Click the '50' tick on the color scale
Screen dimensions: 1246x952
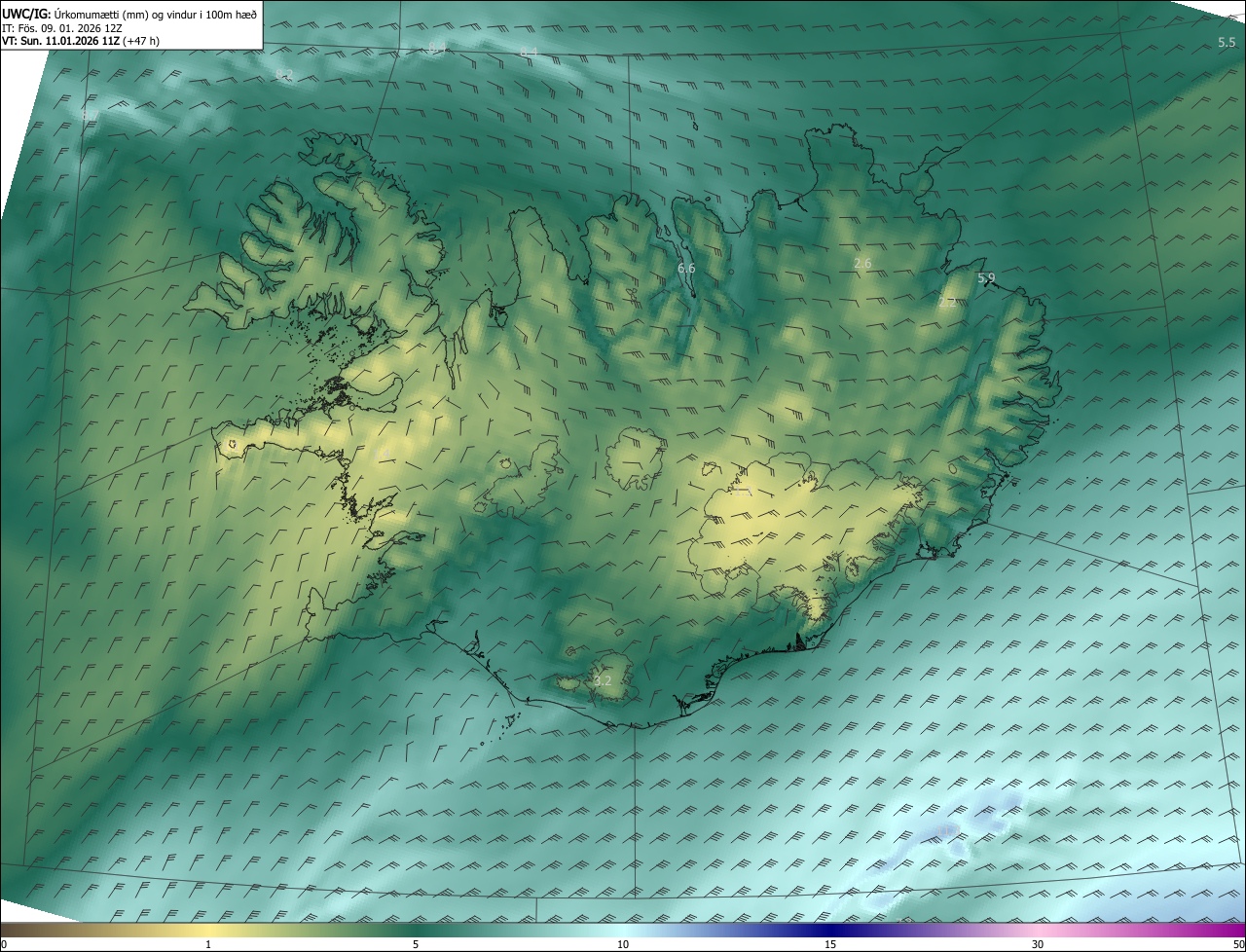click(1238, 944)
